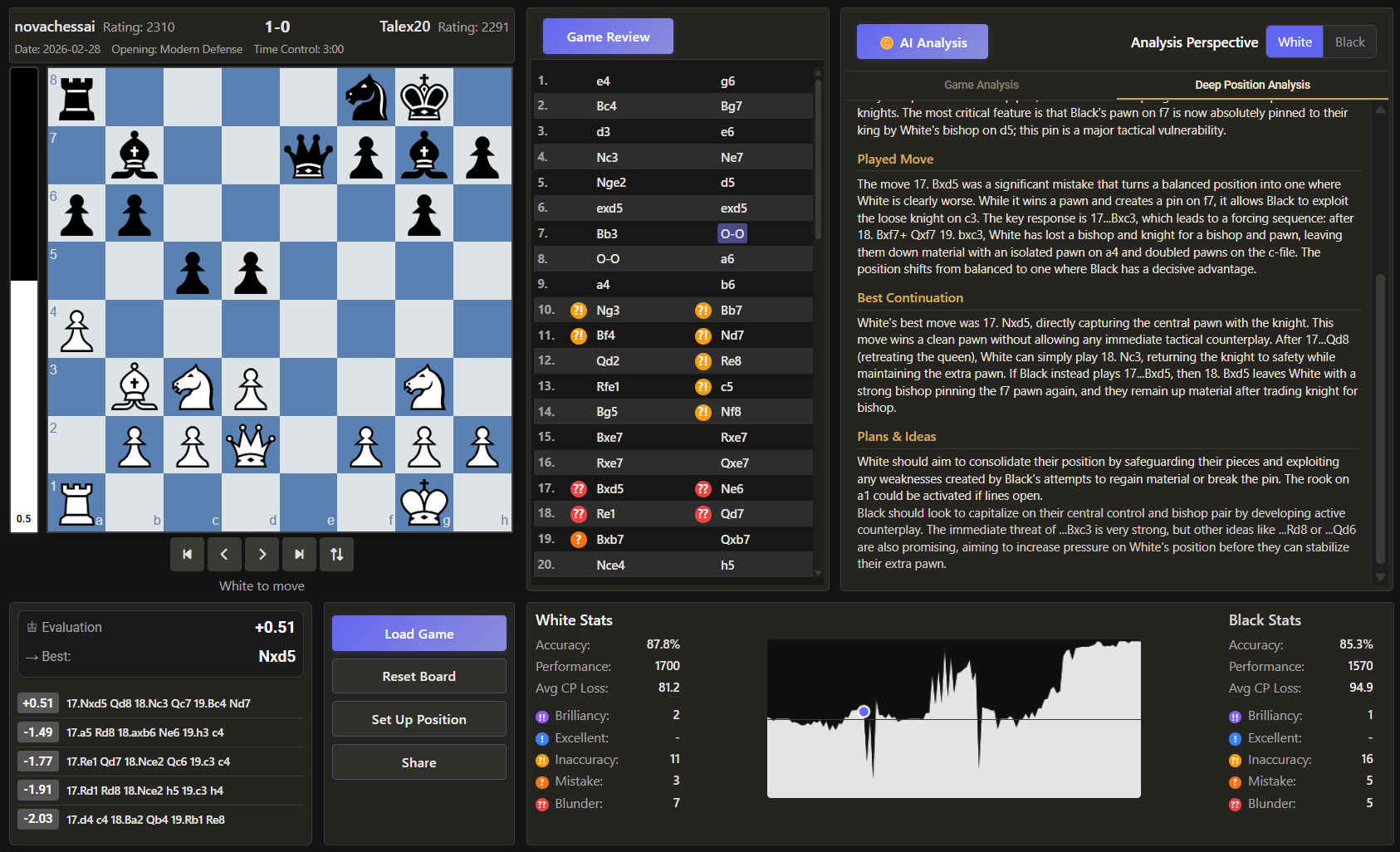Select the highlighted O-O move in the list
1400x852 pixels.
click(x=732, y=234)
